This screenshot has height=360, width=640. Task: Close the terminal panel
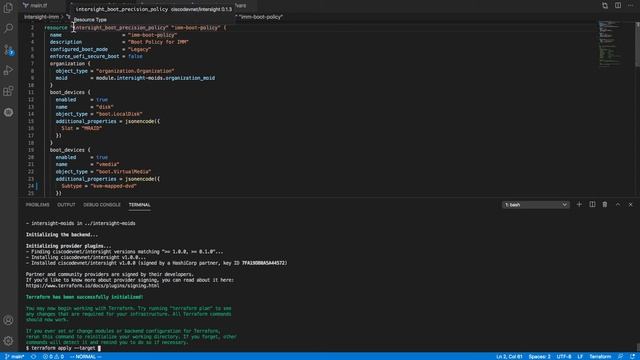[631, 204]
